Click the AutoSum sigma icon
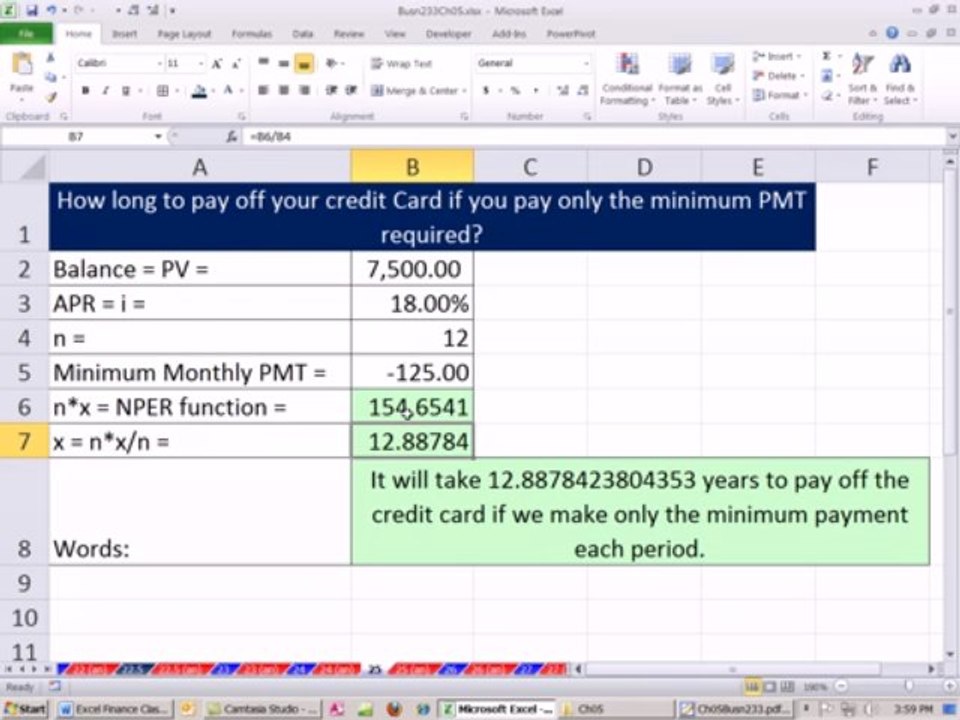960x720 pixels. coord(826,56)
